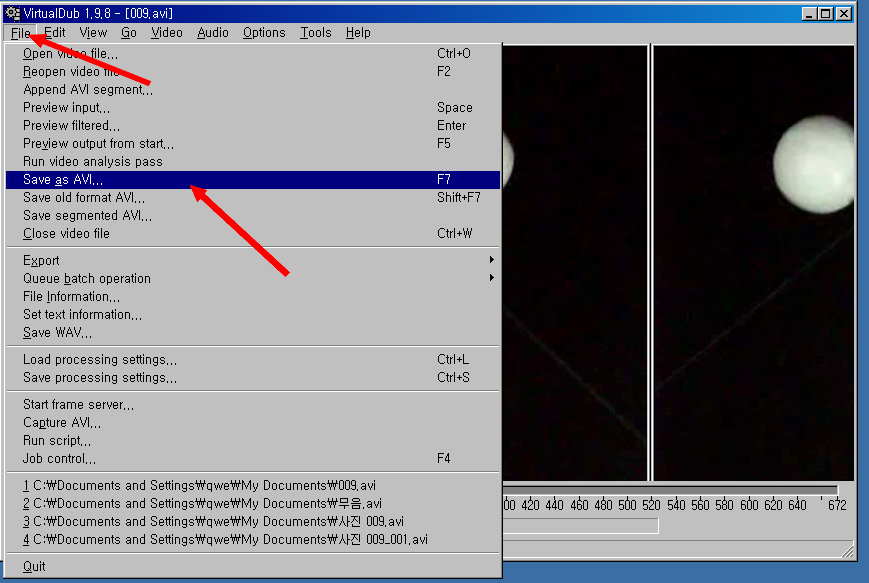Open recent file 1 009.avi
This screenshot has width=869, height=583.
point(253,485)
